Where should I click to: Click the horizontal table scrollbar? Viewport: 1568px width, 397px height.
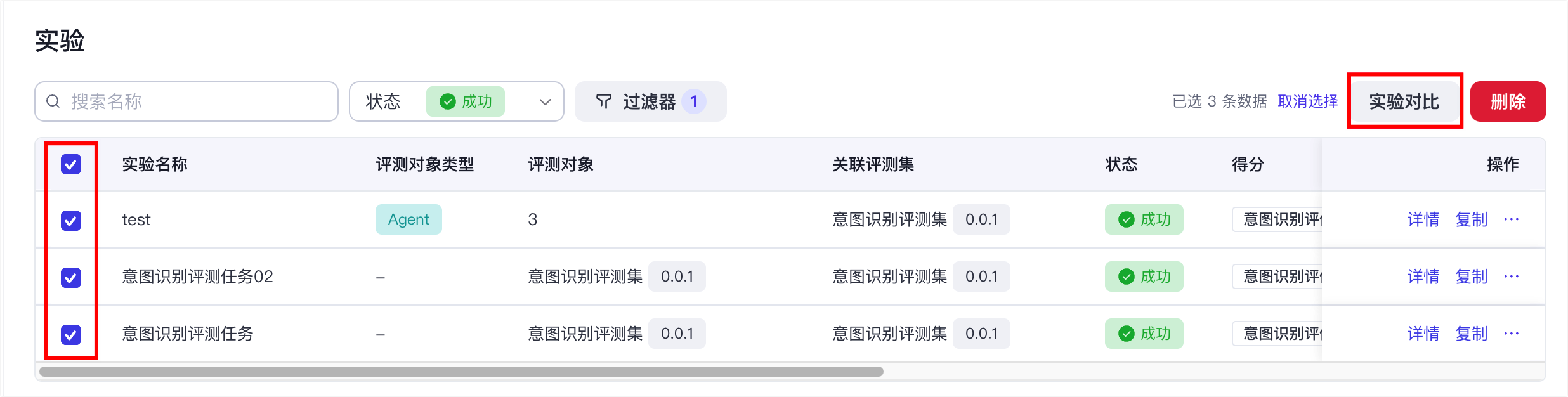(461, 372)
